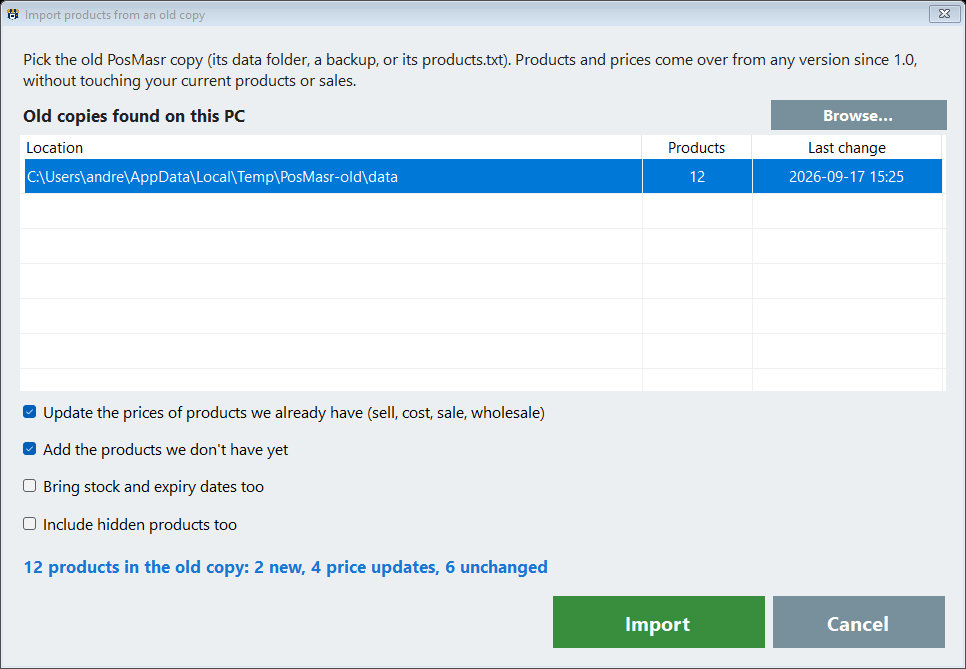The width and height of the screenshot is (966, 669).
Task: Click the Old copies found on this PC heading
Action: [x=134, y=116]
